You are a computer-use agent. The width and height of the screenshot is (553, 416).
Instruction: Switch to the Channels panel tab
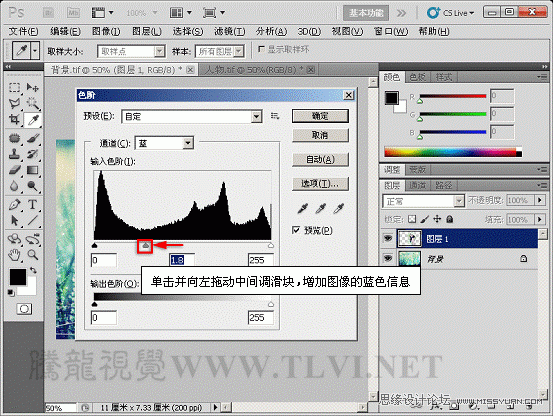point(418,185)
